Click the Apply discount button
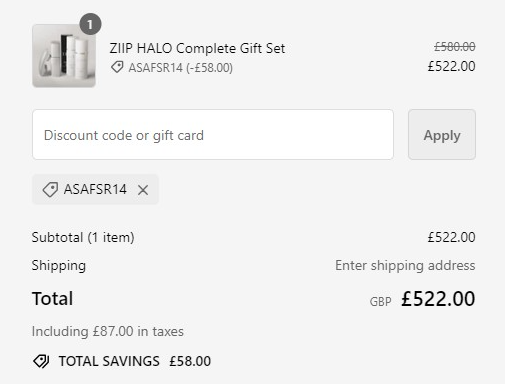 442,135
